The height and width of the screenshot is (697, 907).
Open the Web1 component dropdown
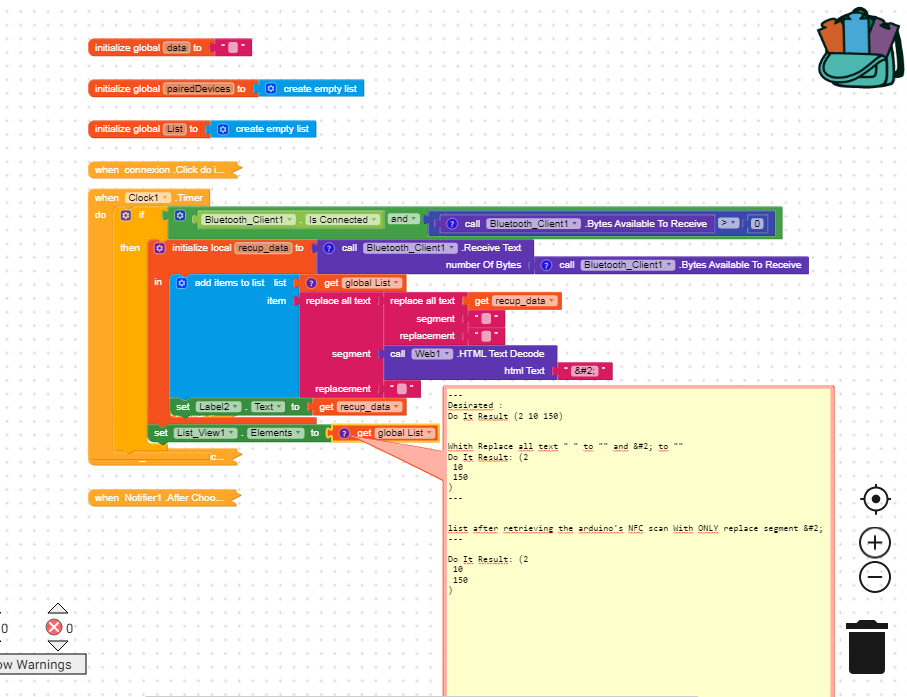[432, 354]
